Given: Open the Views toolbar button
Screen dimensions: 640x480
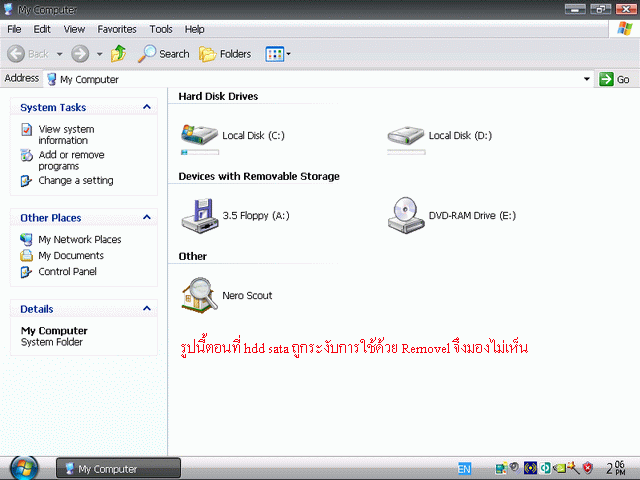Looking at the screenshot, I should 274,54.
